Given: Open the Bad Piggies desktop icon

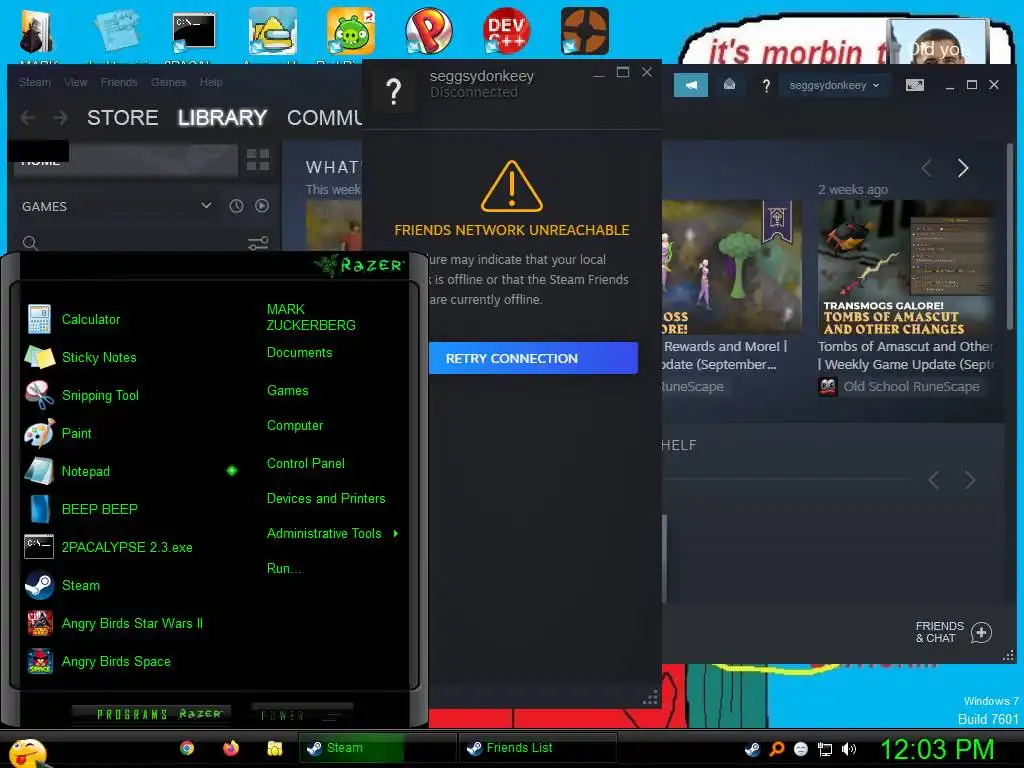Looking at the screenshot, I should 351,31.
